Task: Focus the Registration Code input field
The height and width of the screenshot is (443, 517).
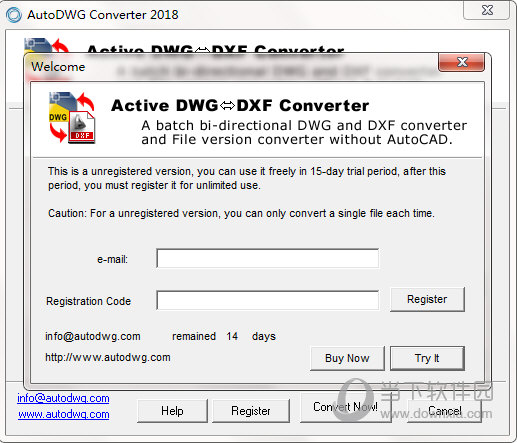Action: 267,300
